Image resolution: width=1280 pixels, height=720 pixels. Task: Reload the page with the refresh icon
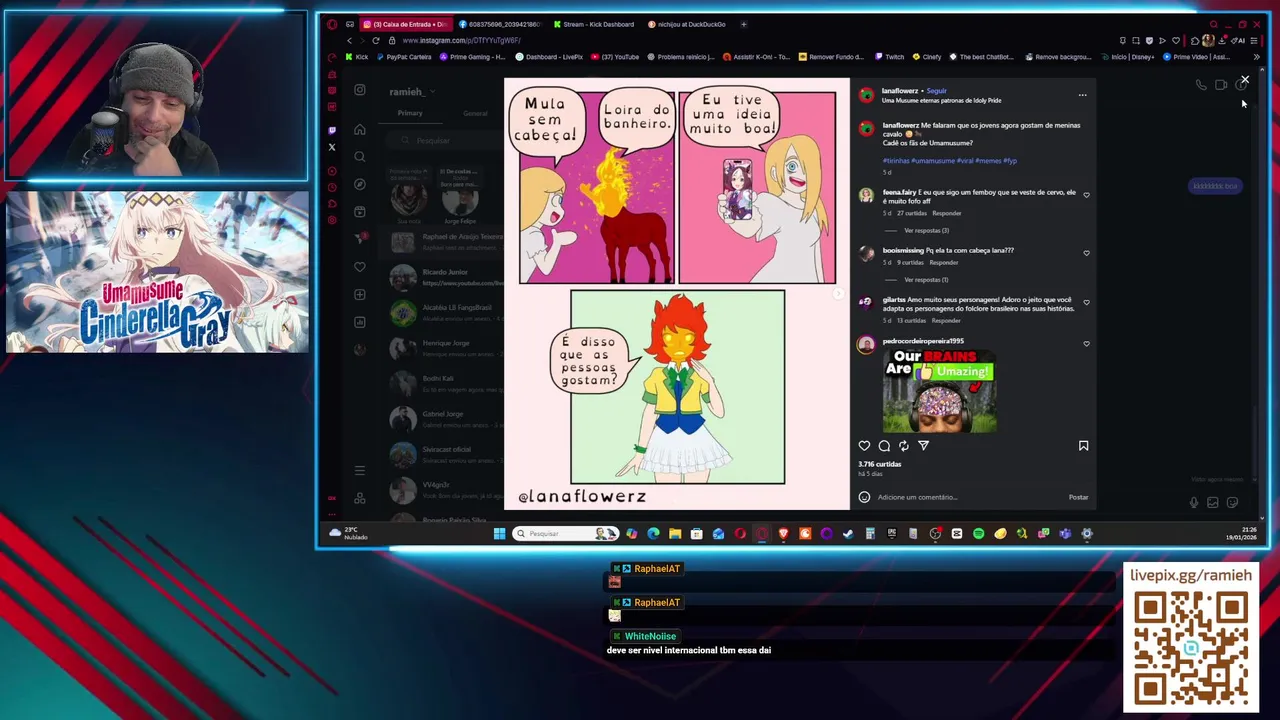(376, 40)
